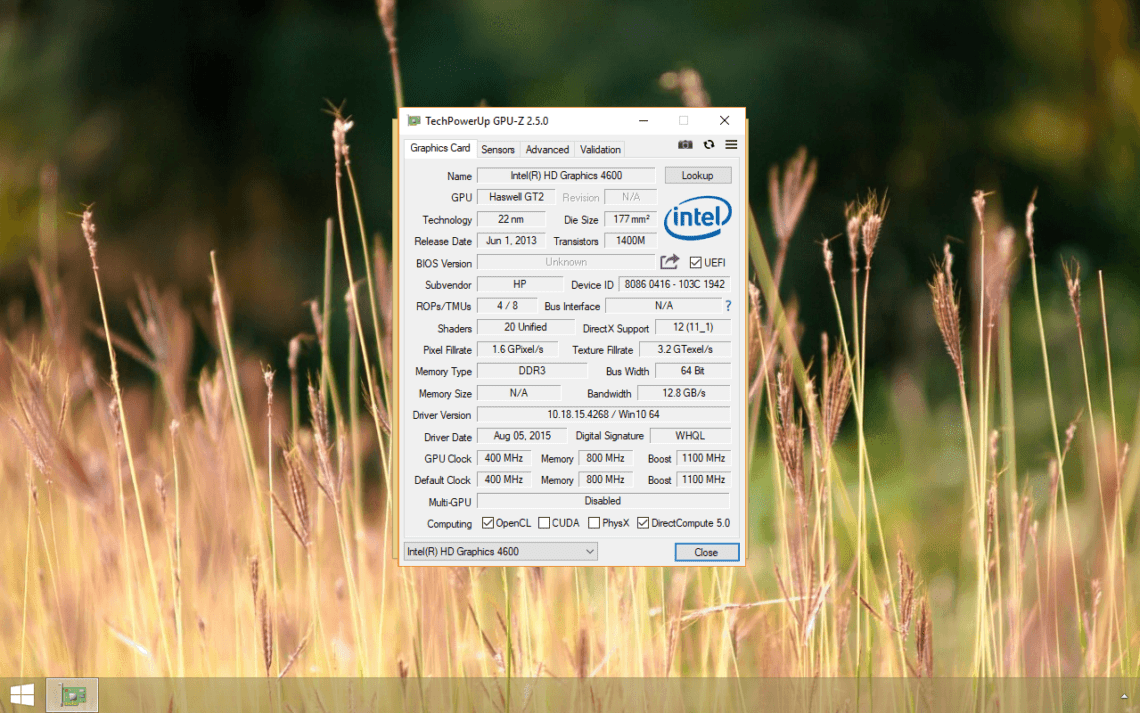Screen dimensions: 1140x713
Task: Click the GPU-Z icon in the title bar
Action: pos(414,120)
